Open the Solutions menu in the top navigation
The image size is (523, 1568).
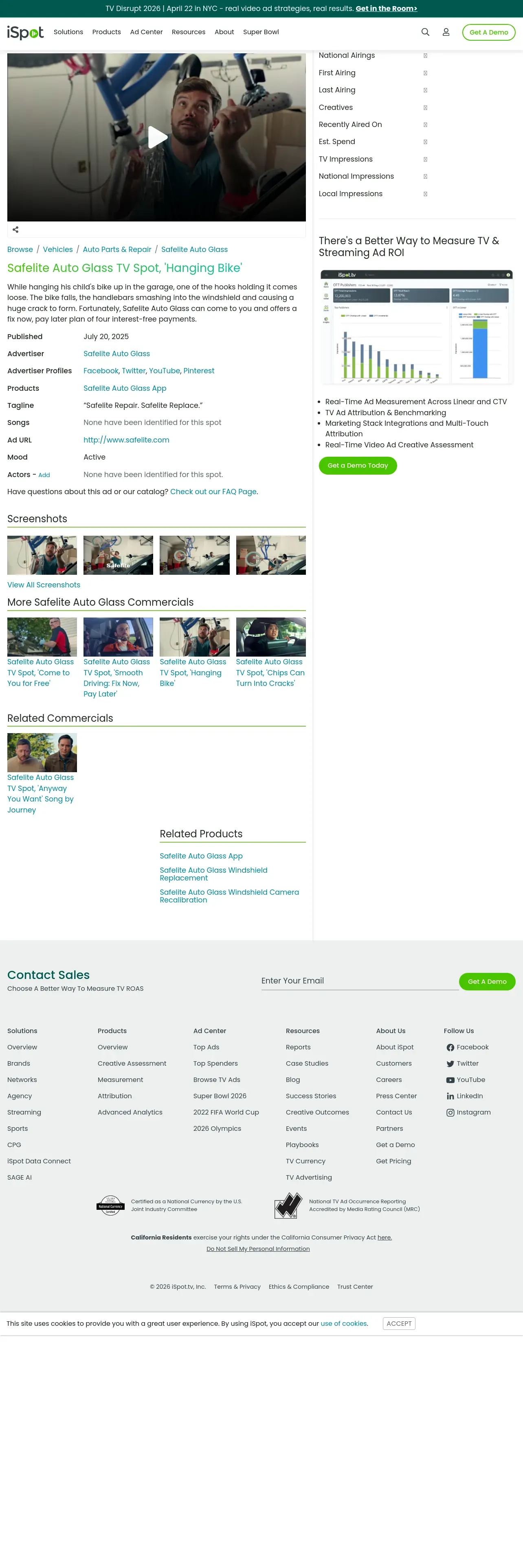coord(68,32)
